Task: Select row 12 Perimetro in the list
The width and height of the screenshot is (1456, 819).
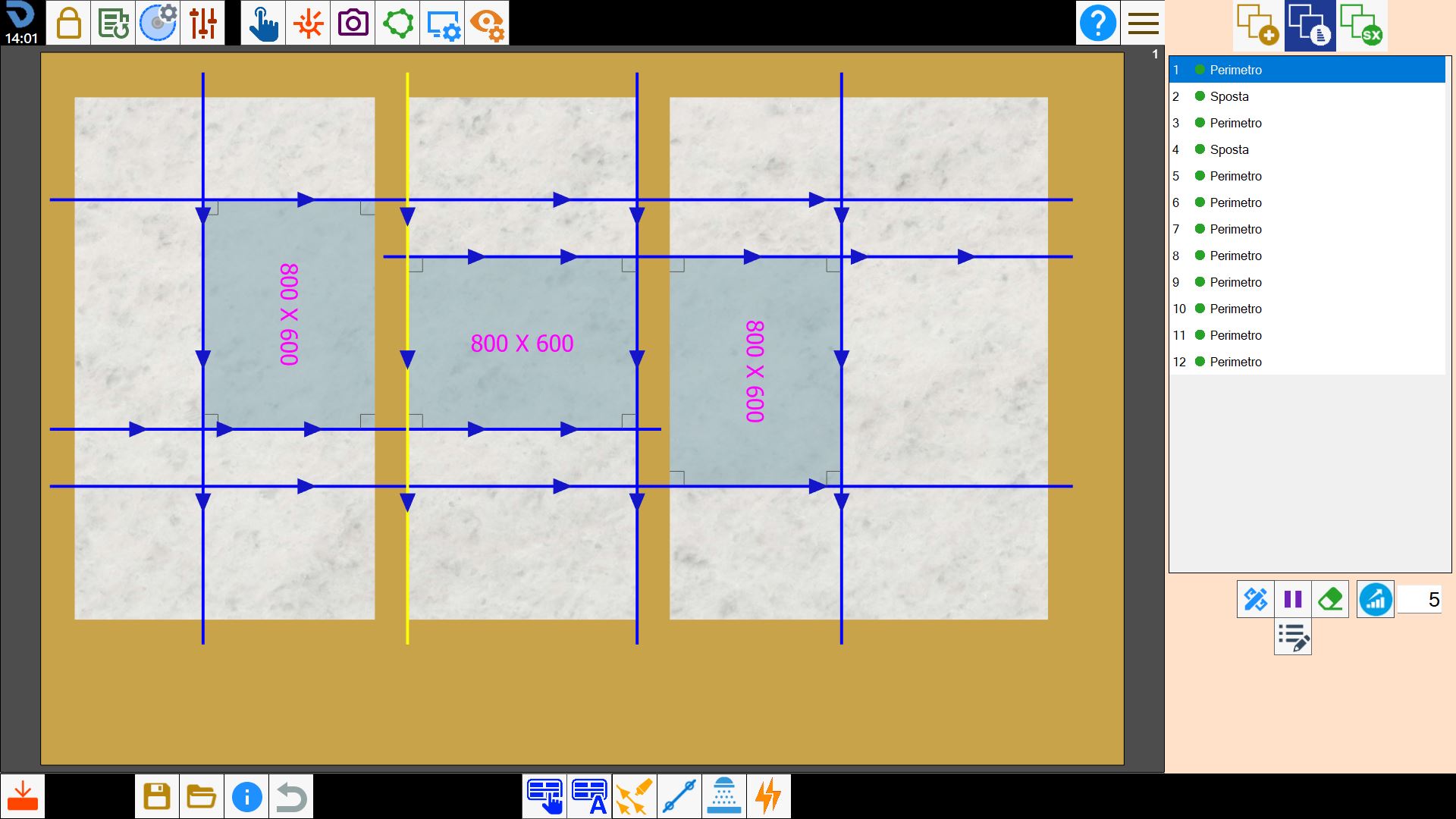Action: [1307, 362]
